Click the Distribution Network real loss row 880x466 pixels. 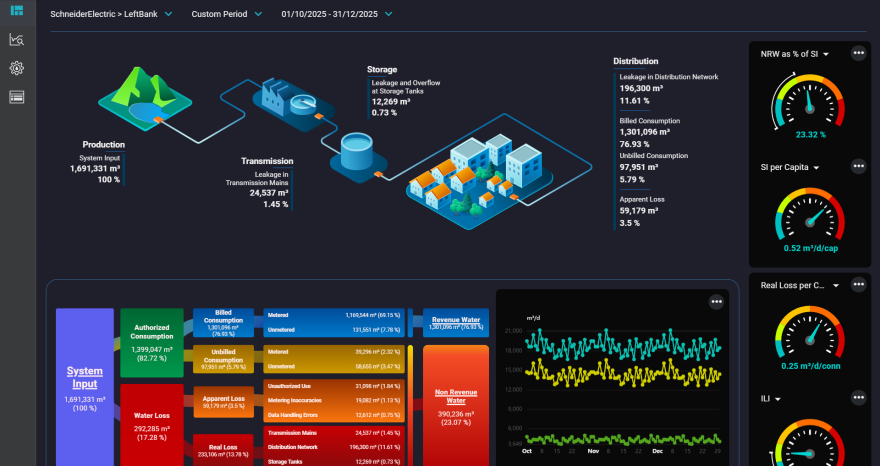pyautogui.click(x=334, y=447)
